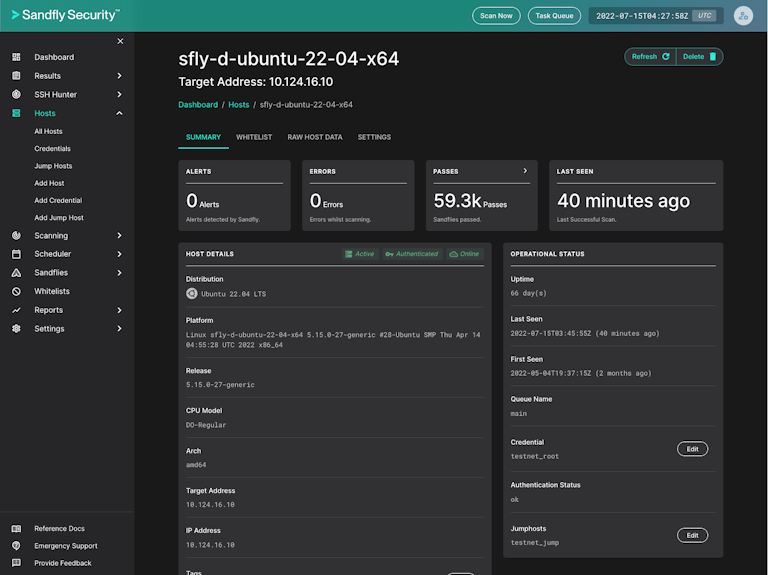Viewport: 768px width, 575px height.
Task: Click the timestamp 2022-07-15T04:27:58Z
Action: tap(642, 16)
